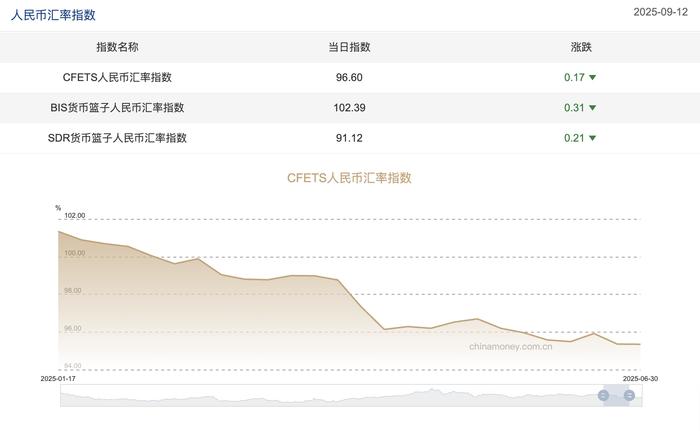Select the BIS货币篮子人民币汇率指数 row name
Screen dimensions: 700x431
(x=117, y=108)
